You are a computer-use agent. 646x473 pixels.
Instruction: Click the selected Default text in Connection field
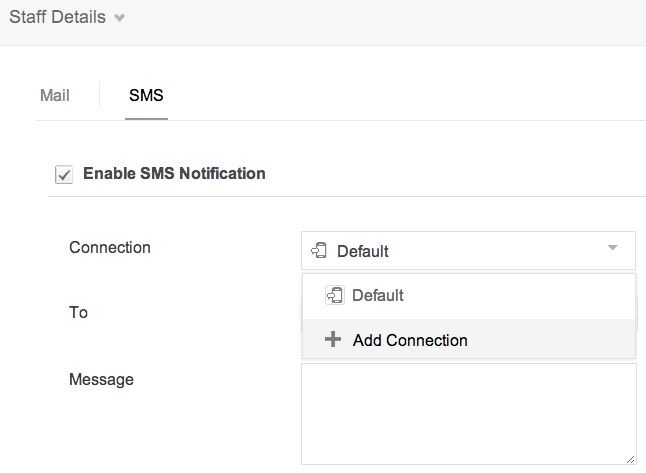point(362,251)
